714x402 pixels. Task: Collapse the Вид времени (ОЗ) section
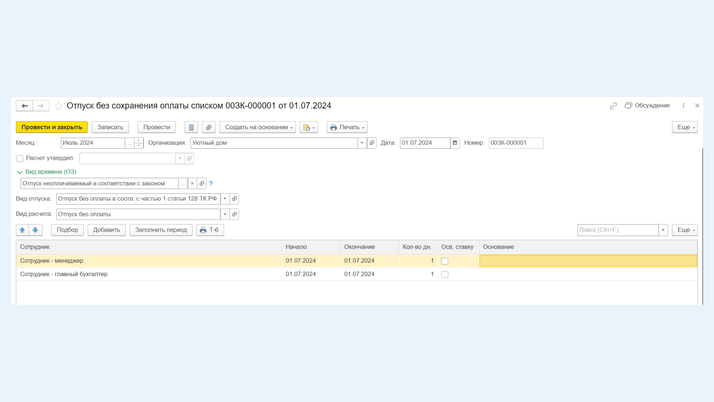pyautogui.click(x=20, y=172)
